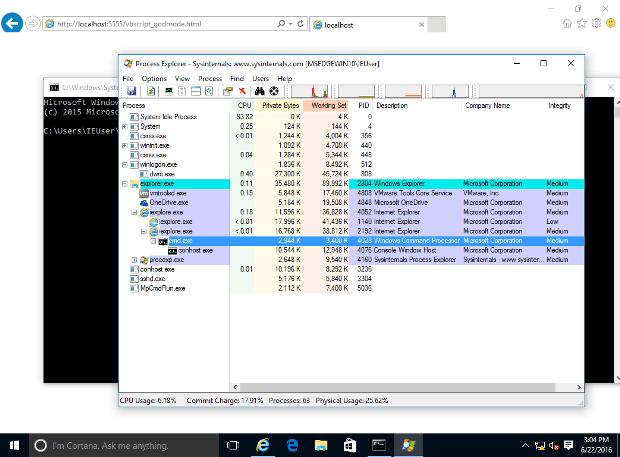Click the browser Home icon
620x457 pixels.
coord(567,23)
